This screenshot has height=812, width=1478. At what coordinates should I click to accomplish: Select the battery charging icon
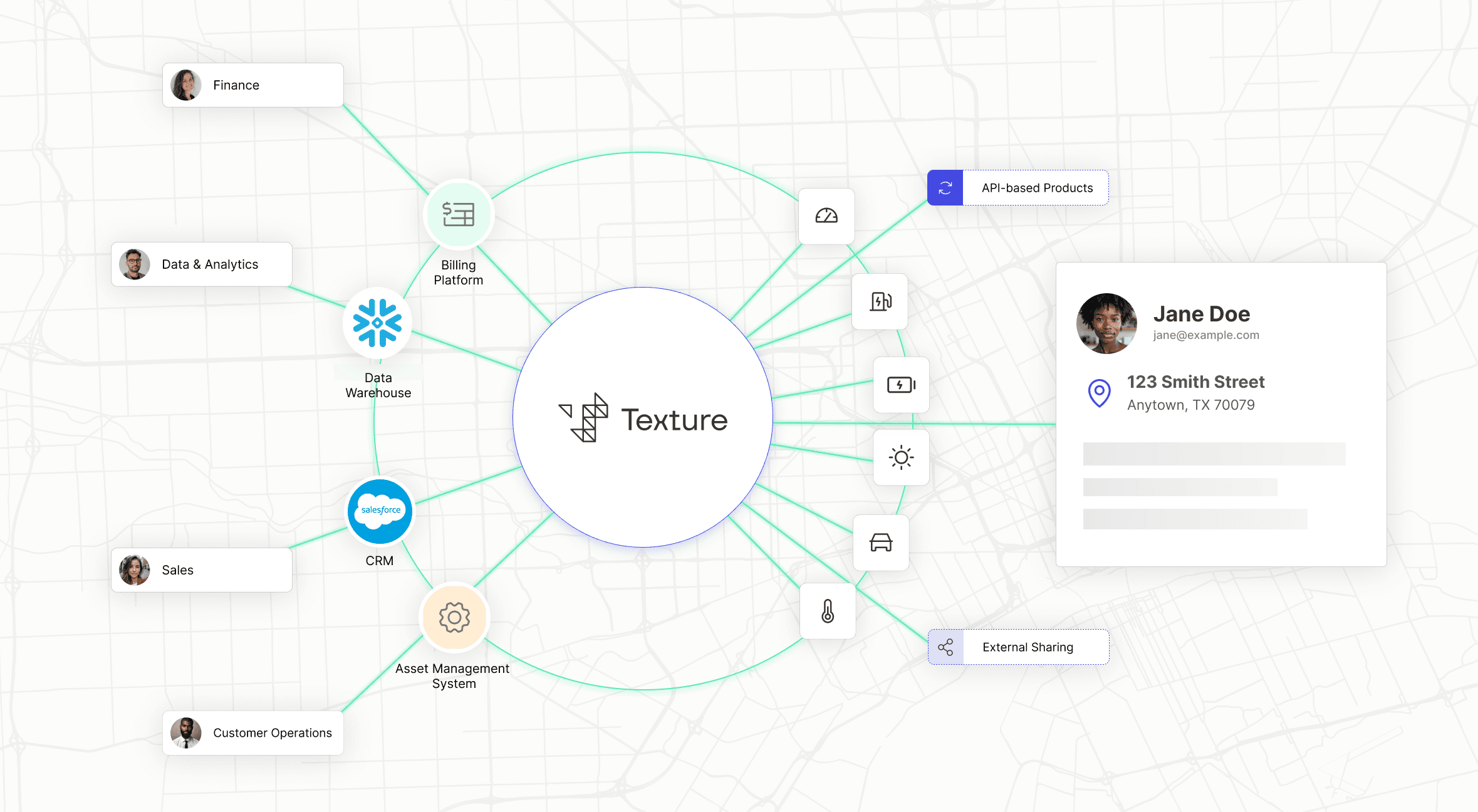click(901, 386)
